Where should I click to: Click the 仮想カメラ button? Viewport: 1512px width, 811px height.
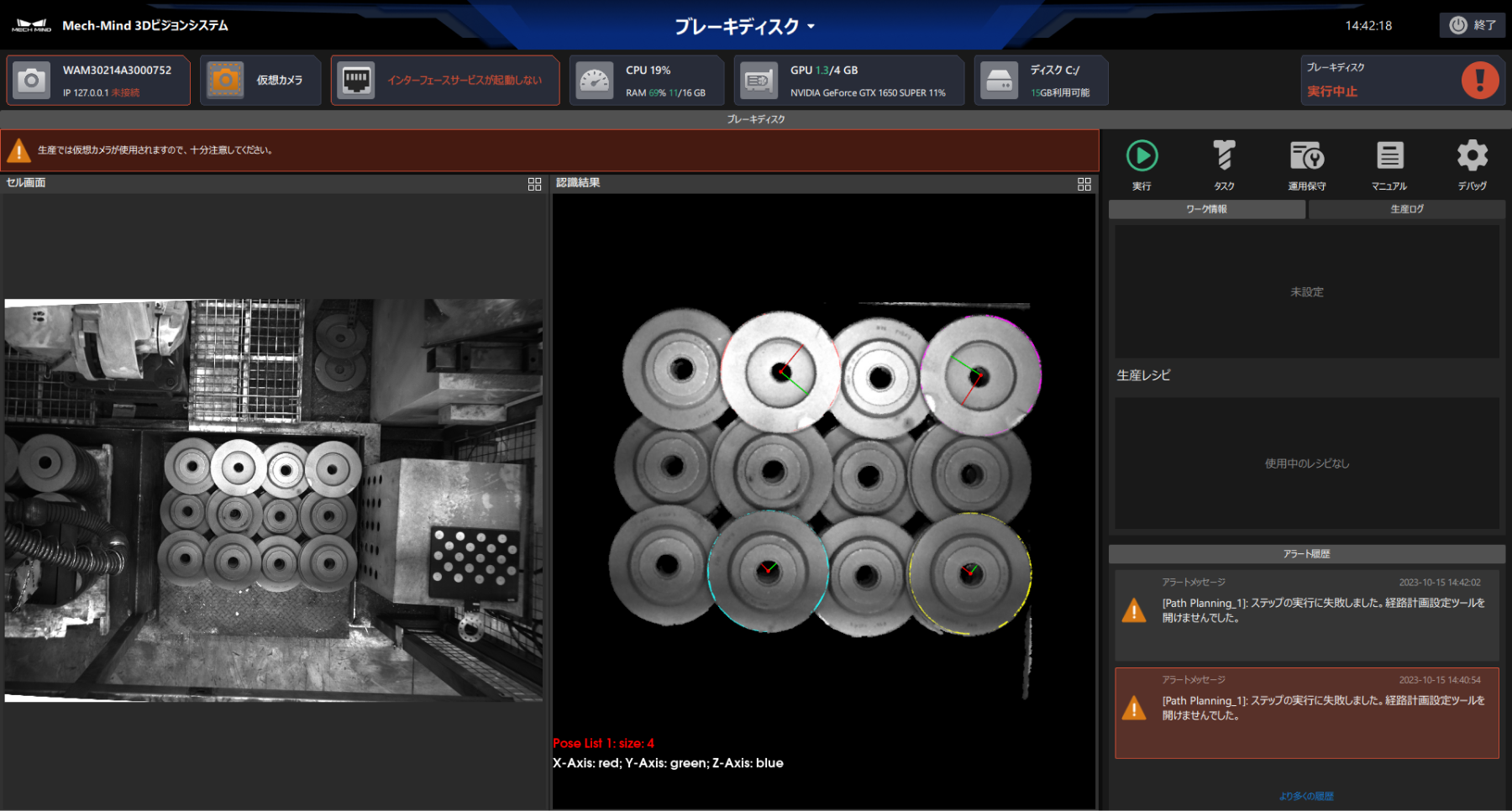coord(260,81)
